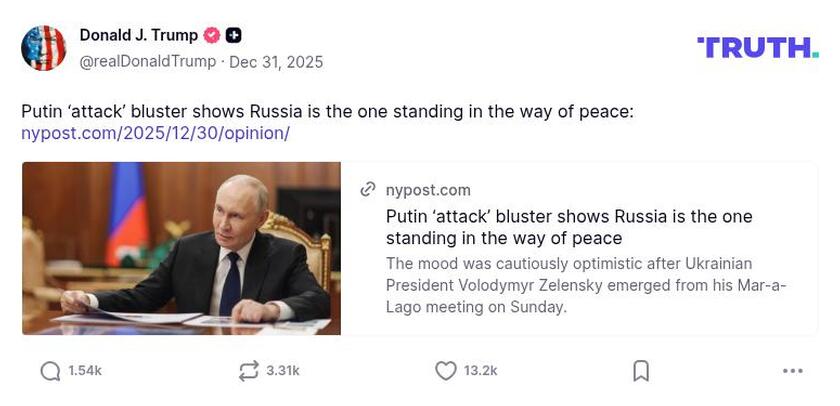This screenshot has width=840, height=406.
Task: Click the ReTruth arrows icon
Action: coord(249,371)
